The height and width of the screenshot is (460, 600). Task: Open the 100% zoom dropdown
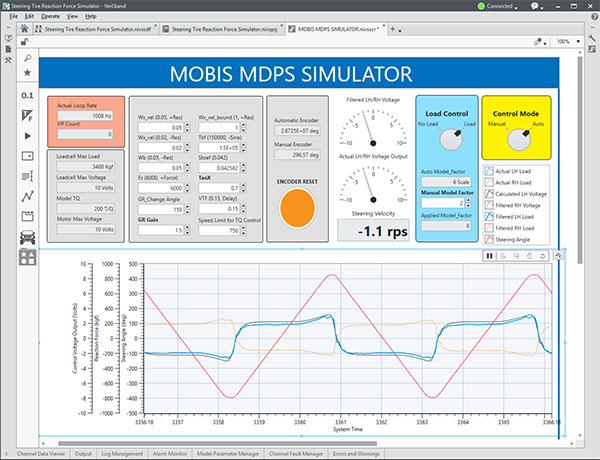[x=569, y=42]
